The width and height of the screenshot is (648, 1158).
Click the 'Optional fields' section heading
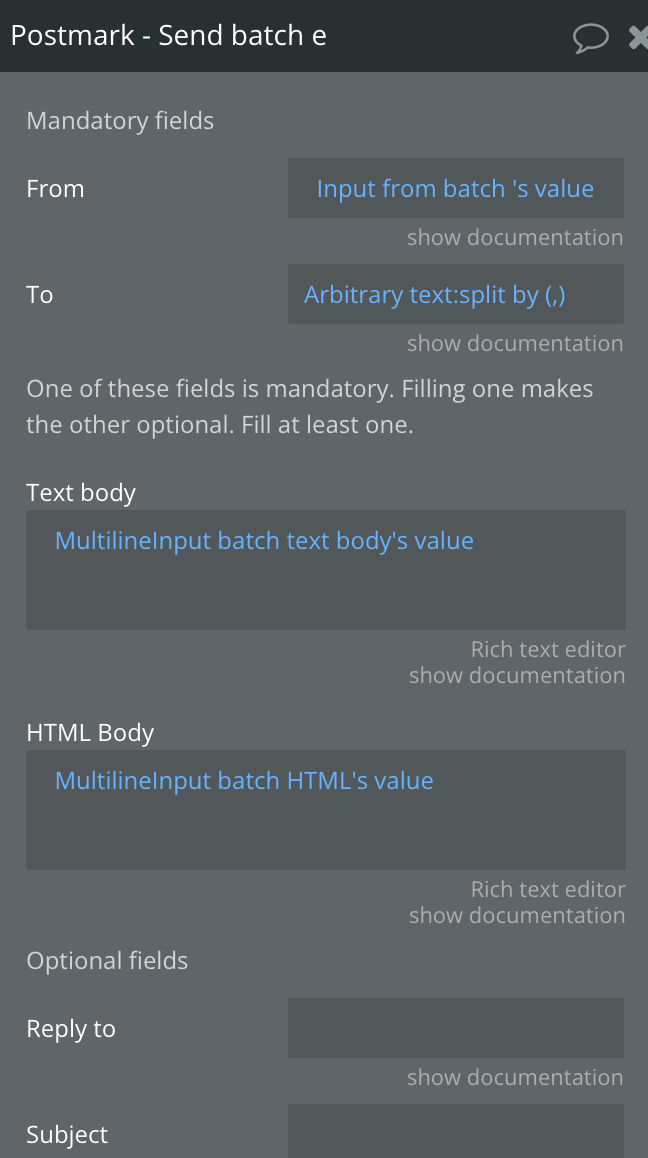tap(107, 961)
